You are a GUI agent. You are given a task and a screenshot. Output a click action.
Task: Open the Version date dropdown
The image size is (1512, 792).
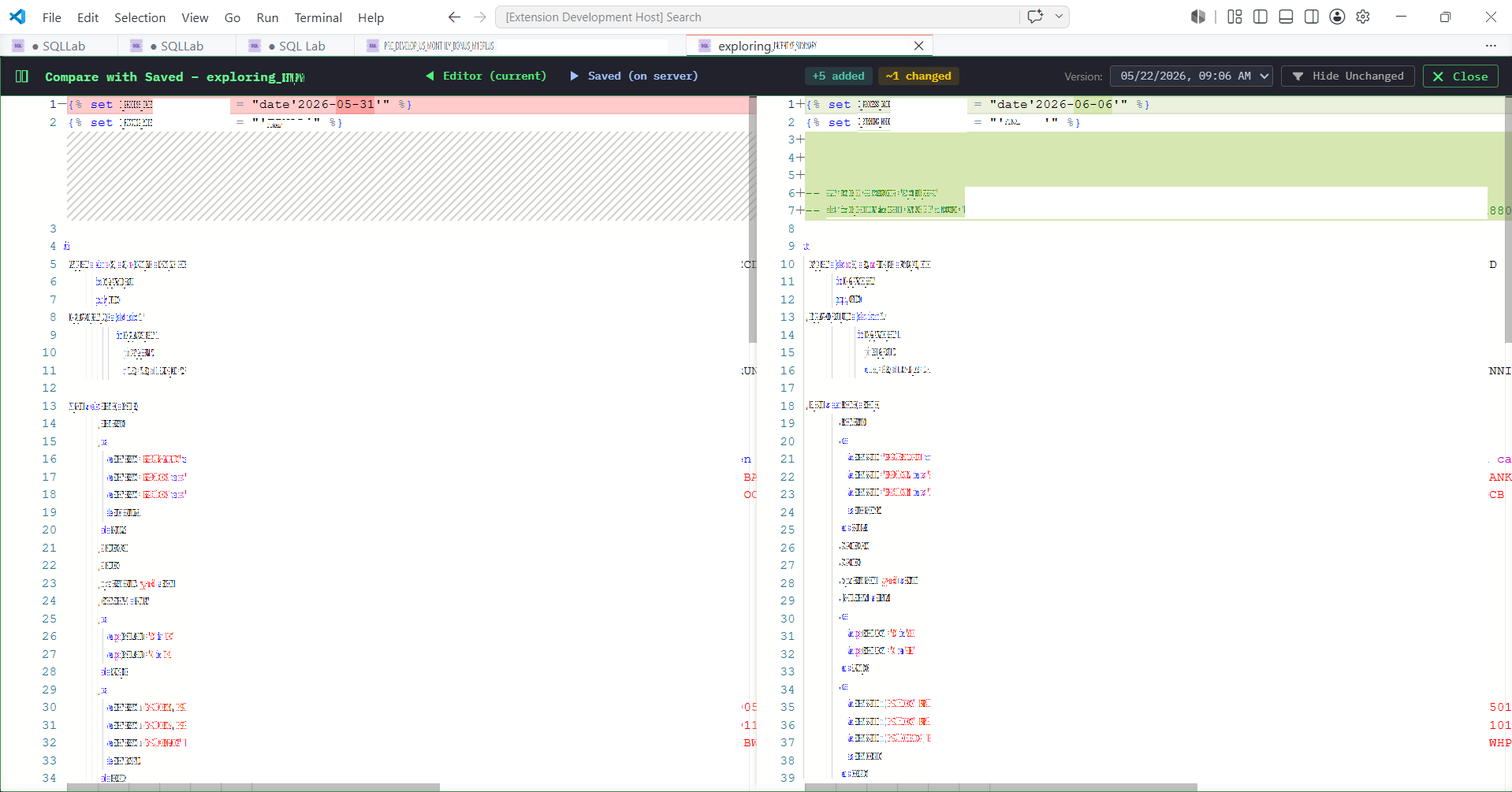coord(1191,76)
